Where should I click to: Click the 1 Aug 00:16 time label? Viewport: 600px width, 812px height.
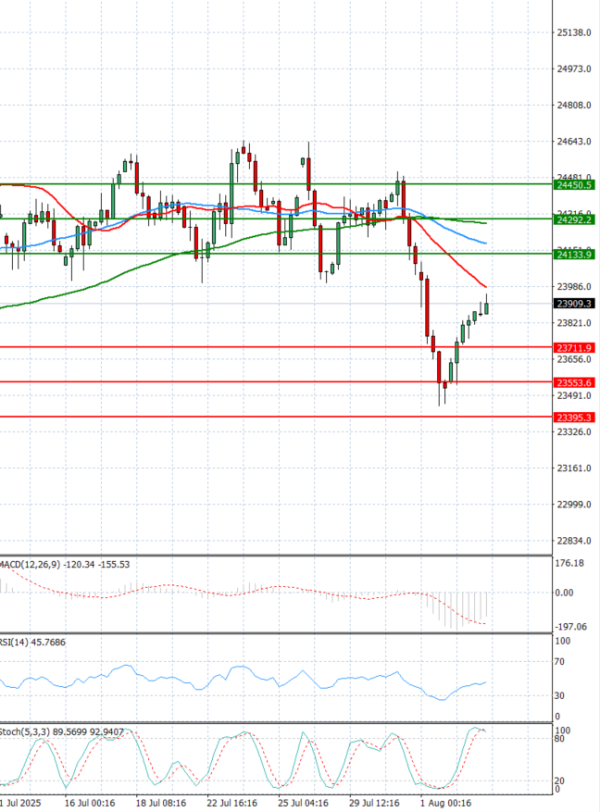click(x=446, y=803)
